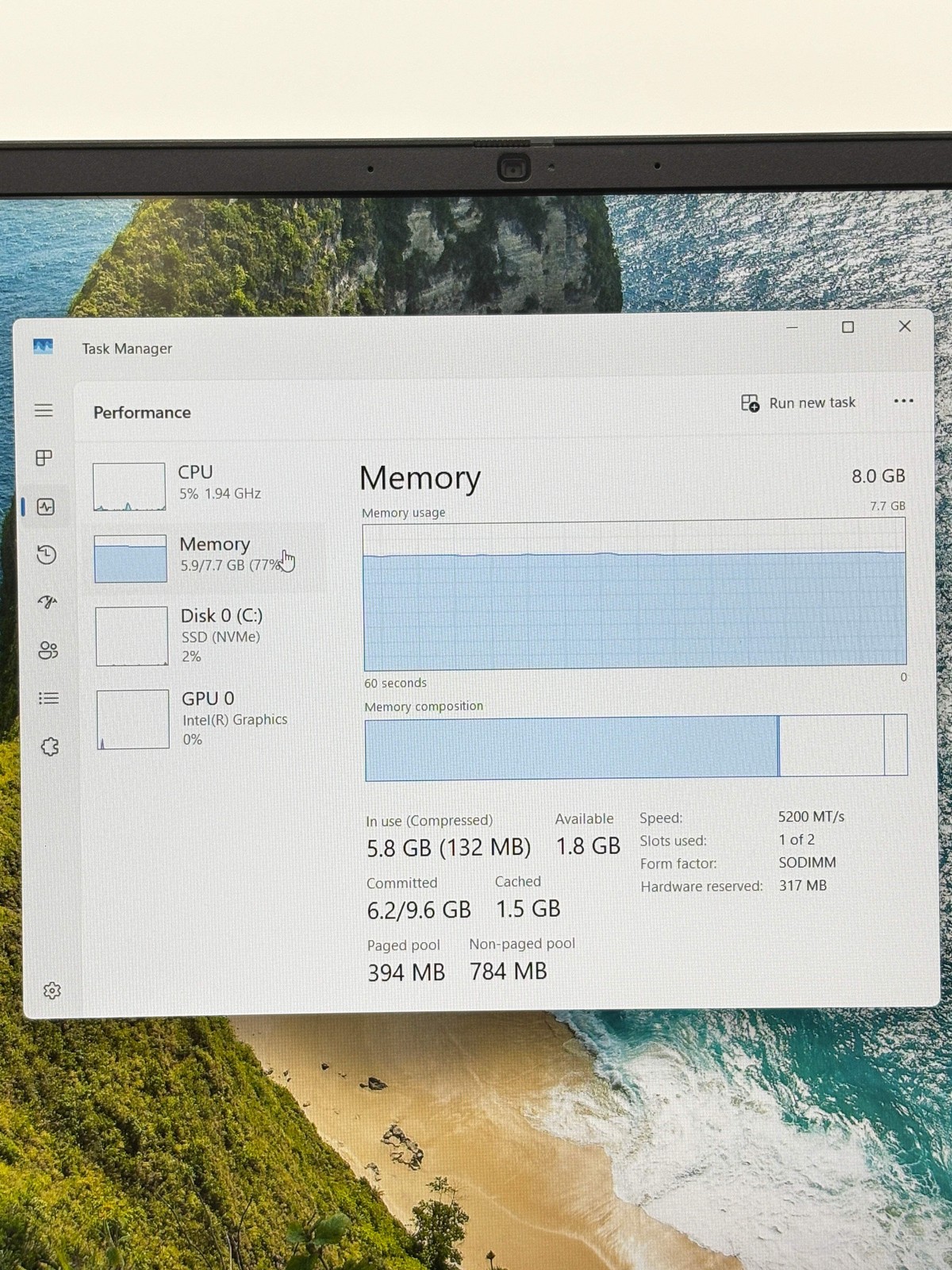Click Run new task button
This screenshot has width=952, height=1270.
pos(798,403)
